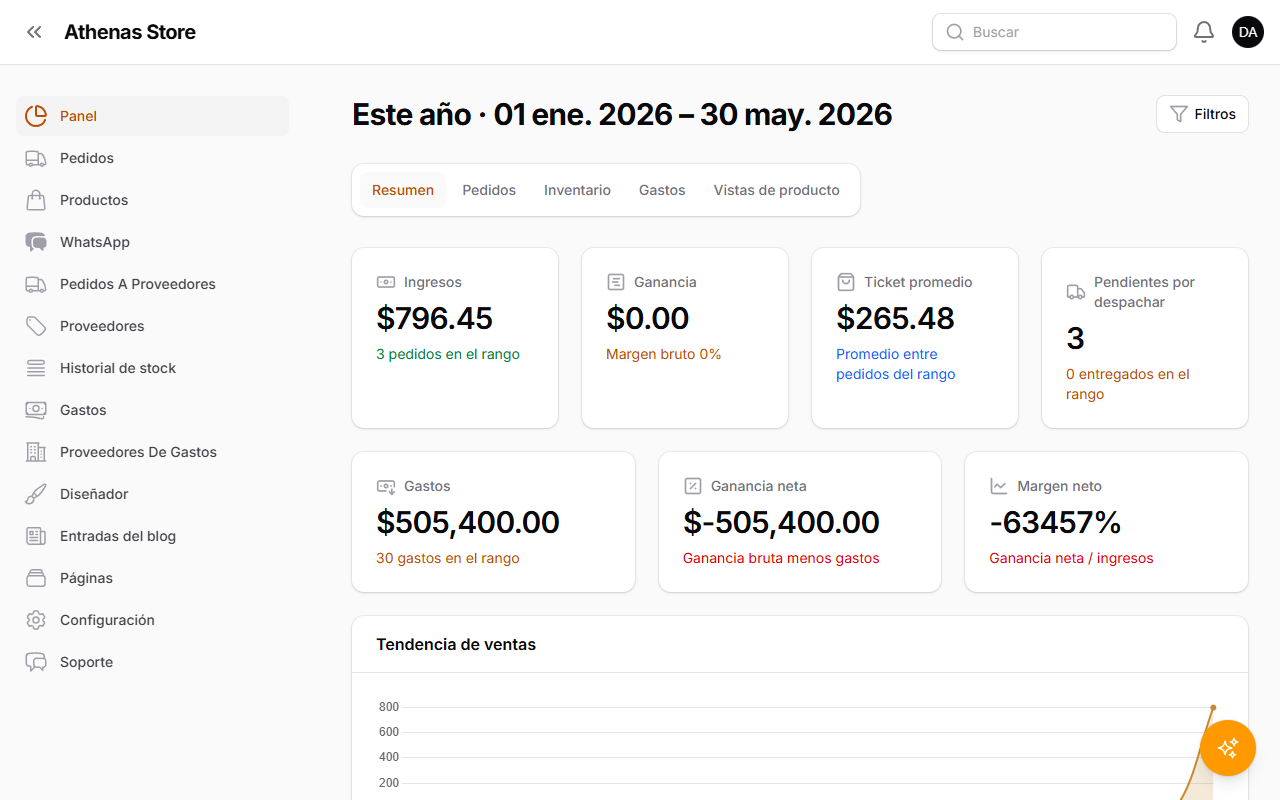Screen dimensions: 1280x800
Task: Switch to the Gastos tab
Action: tap(662, 190)
